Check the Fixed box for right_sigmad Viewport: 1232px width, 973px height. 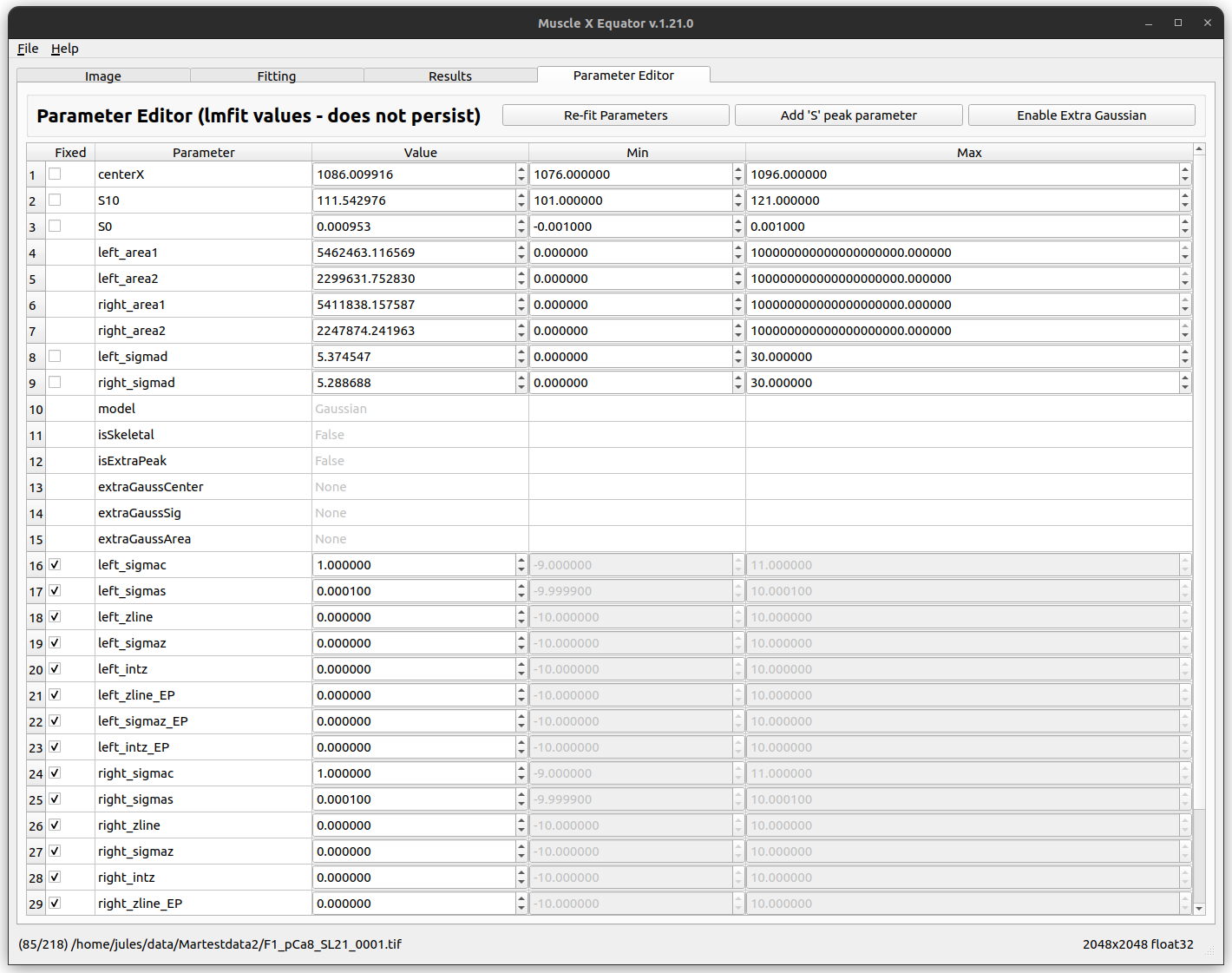(x=55, y=382)
